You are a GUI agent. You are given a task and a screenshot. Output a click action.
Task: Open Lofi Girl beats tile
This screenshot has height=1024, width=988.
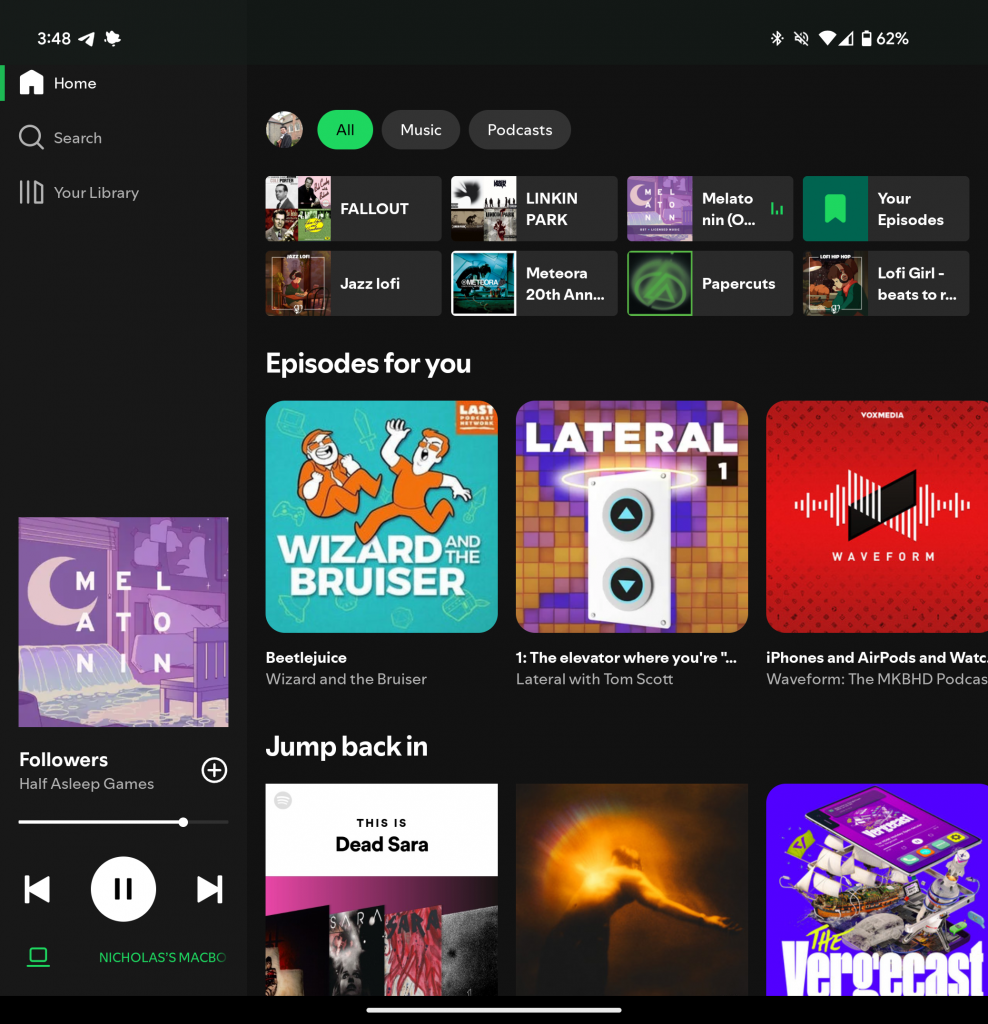[x=885, y=283]
